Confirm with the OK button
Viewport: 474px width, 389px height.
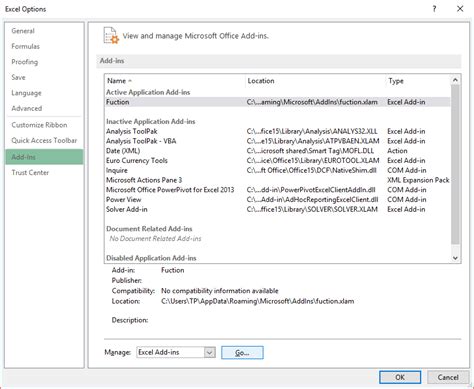tap(400, 377)
